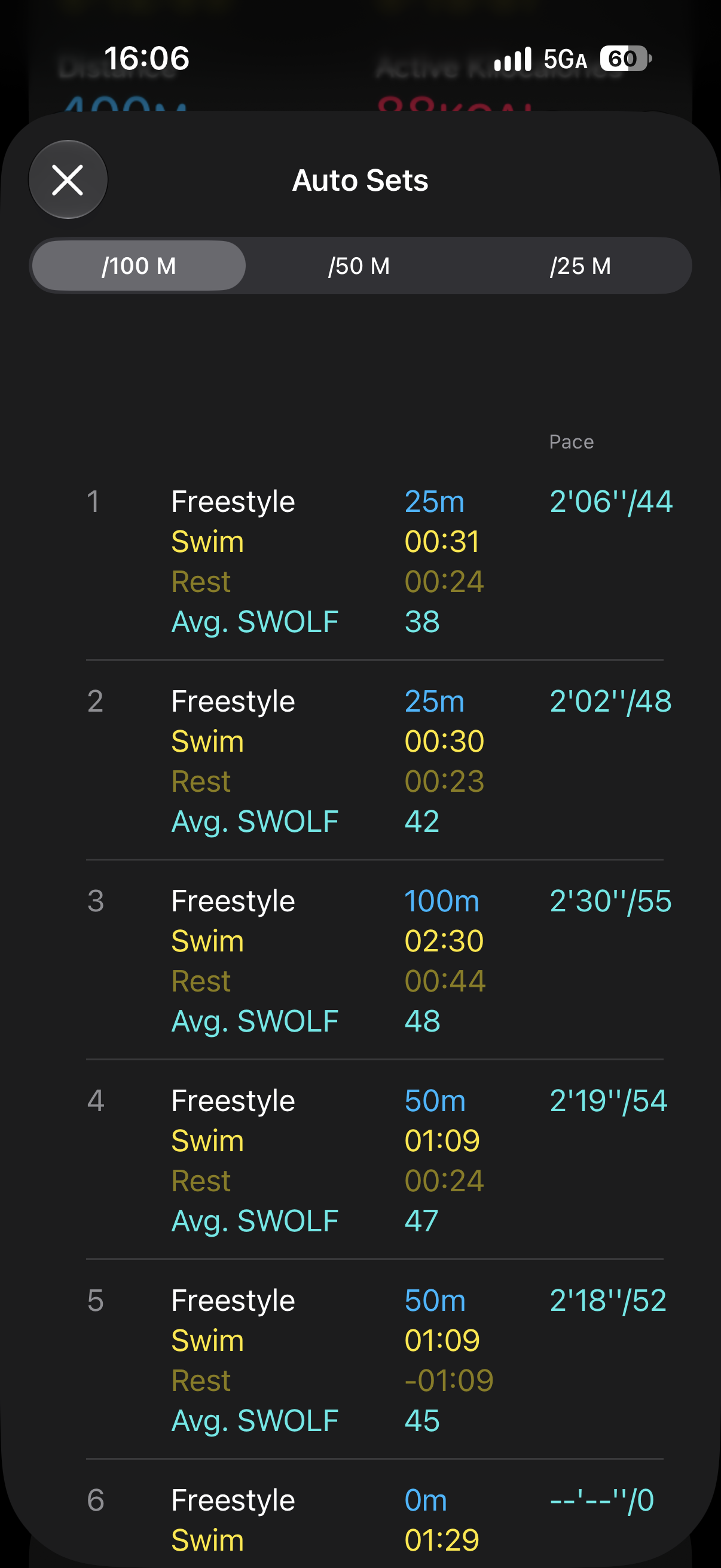Tap the Pace column header
Screen dimensions: 721x1568
572,442
